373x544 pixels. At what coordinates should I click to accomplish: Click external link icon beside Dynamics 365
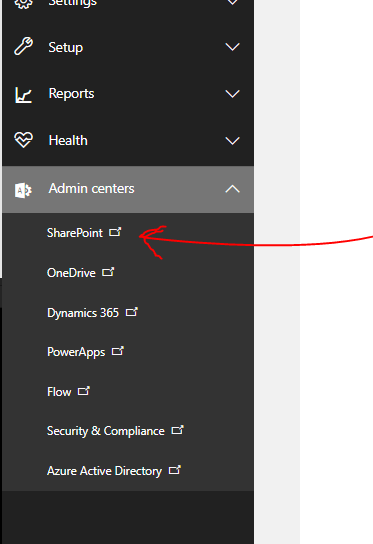(132, 312)
